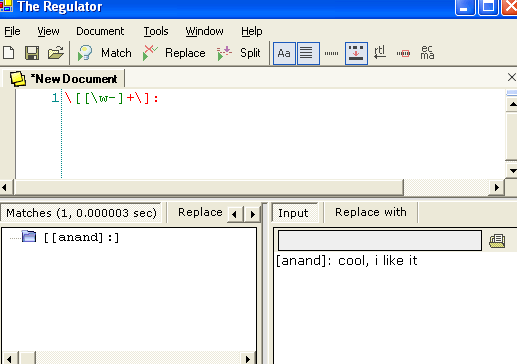The height and width of the screenshot is (364, 517).
Task: Create a new document with the blank page icon
Action: tap(9, 53)
